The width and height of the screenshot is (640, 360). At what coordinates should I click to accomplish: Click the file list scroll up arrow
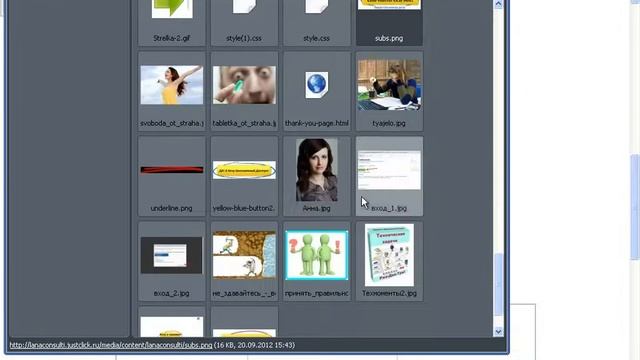[x=498, y=4]
